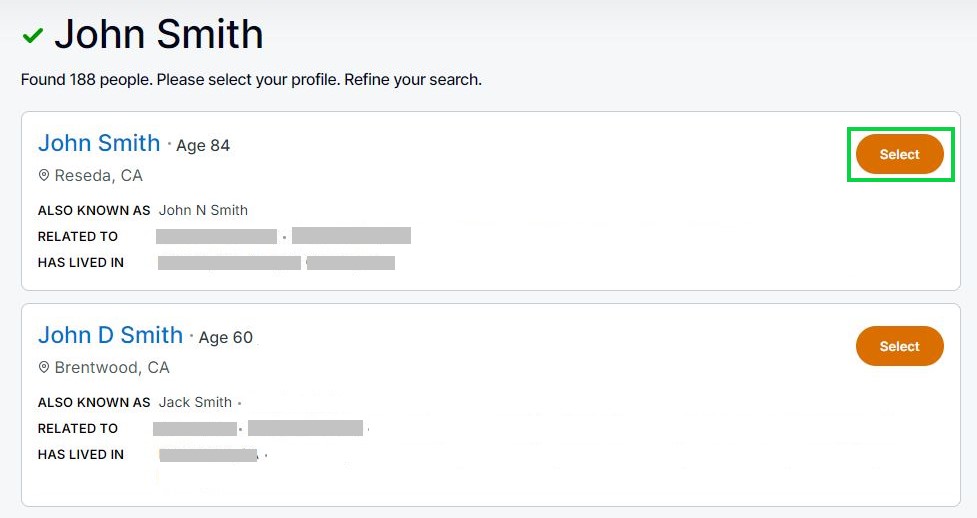The image size is (977, 518).
Task: Click the location pin next to Brentwood, CA
Action: pos(44,368)
